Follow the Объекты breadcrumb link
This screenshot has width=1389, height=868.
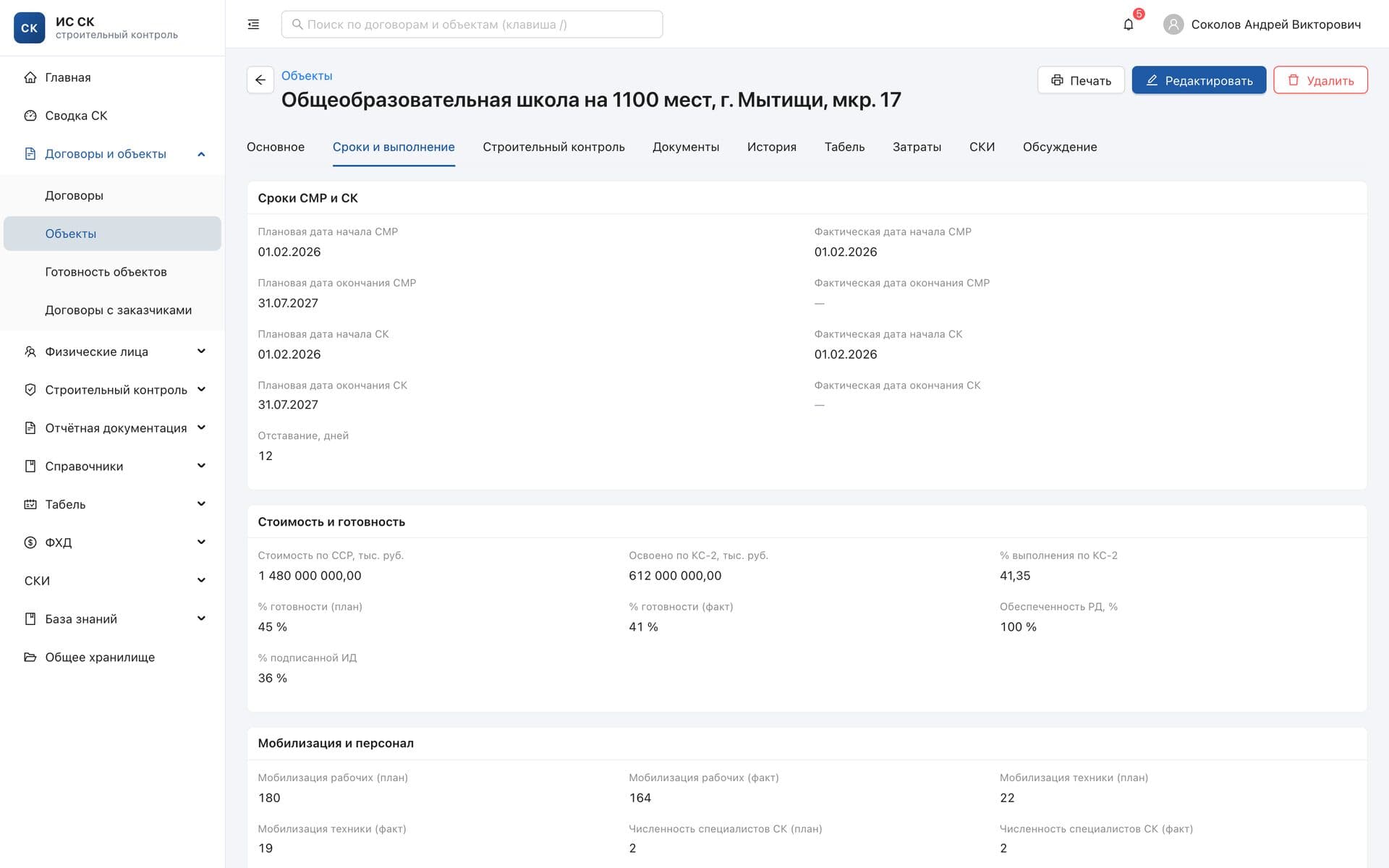coord(307,76)
